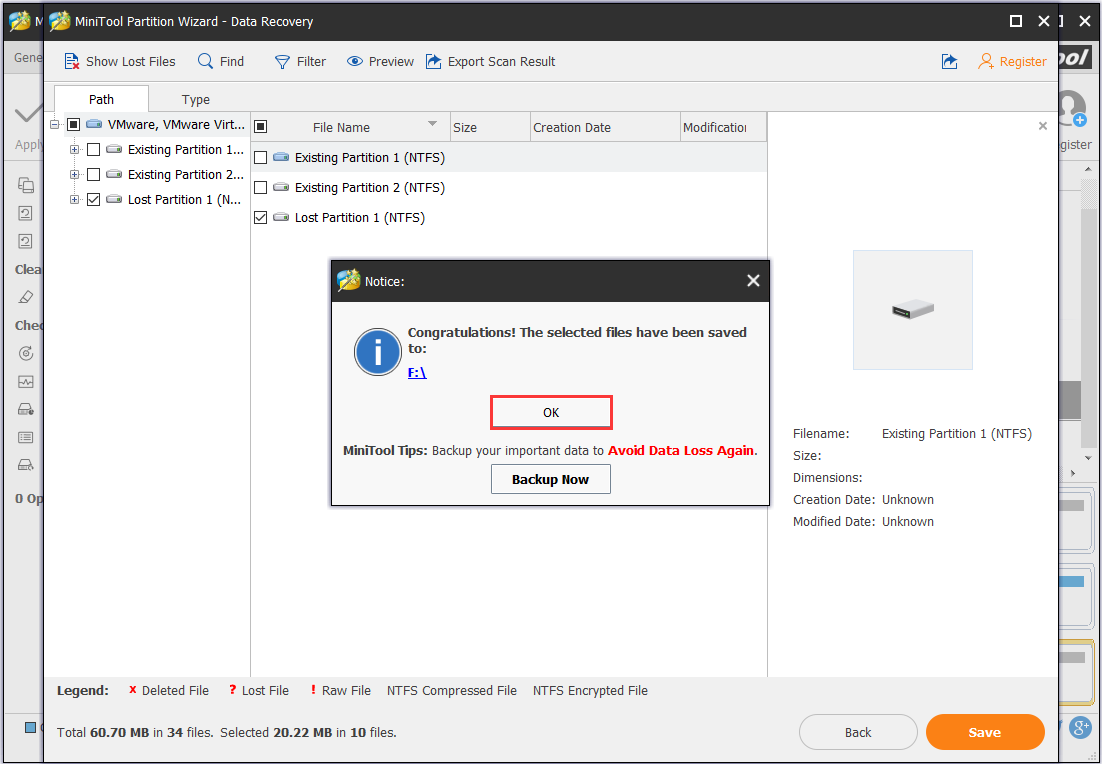Check Existing Partition 1 (NTFS) in file list
1102x764 pixels.
click(261, 157)
